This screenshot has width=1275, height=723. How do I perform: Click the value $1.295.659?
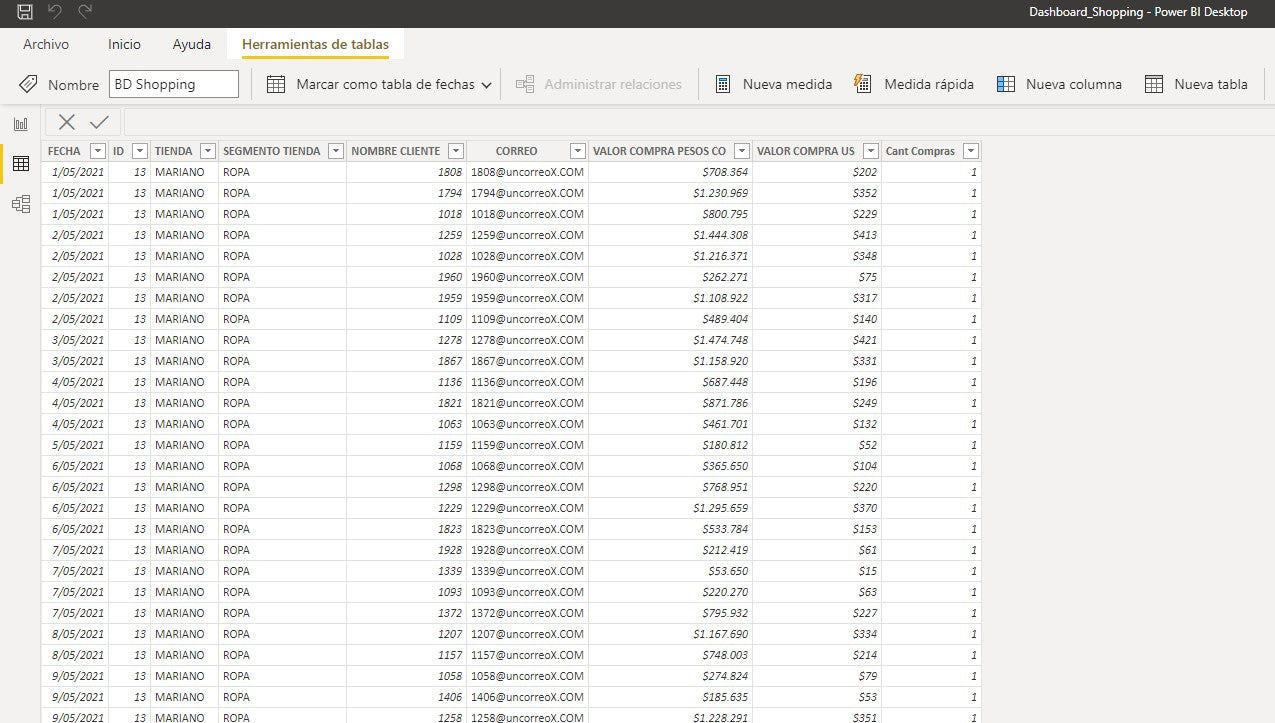[720, 508]
